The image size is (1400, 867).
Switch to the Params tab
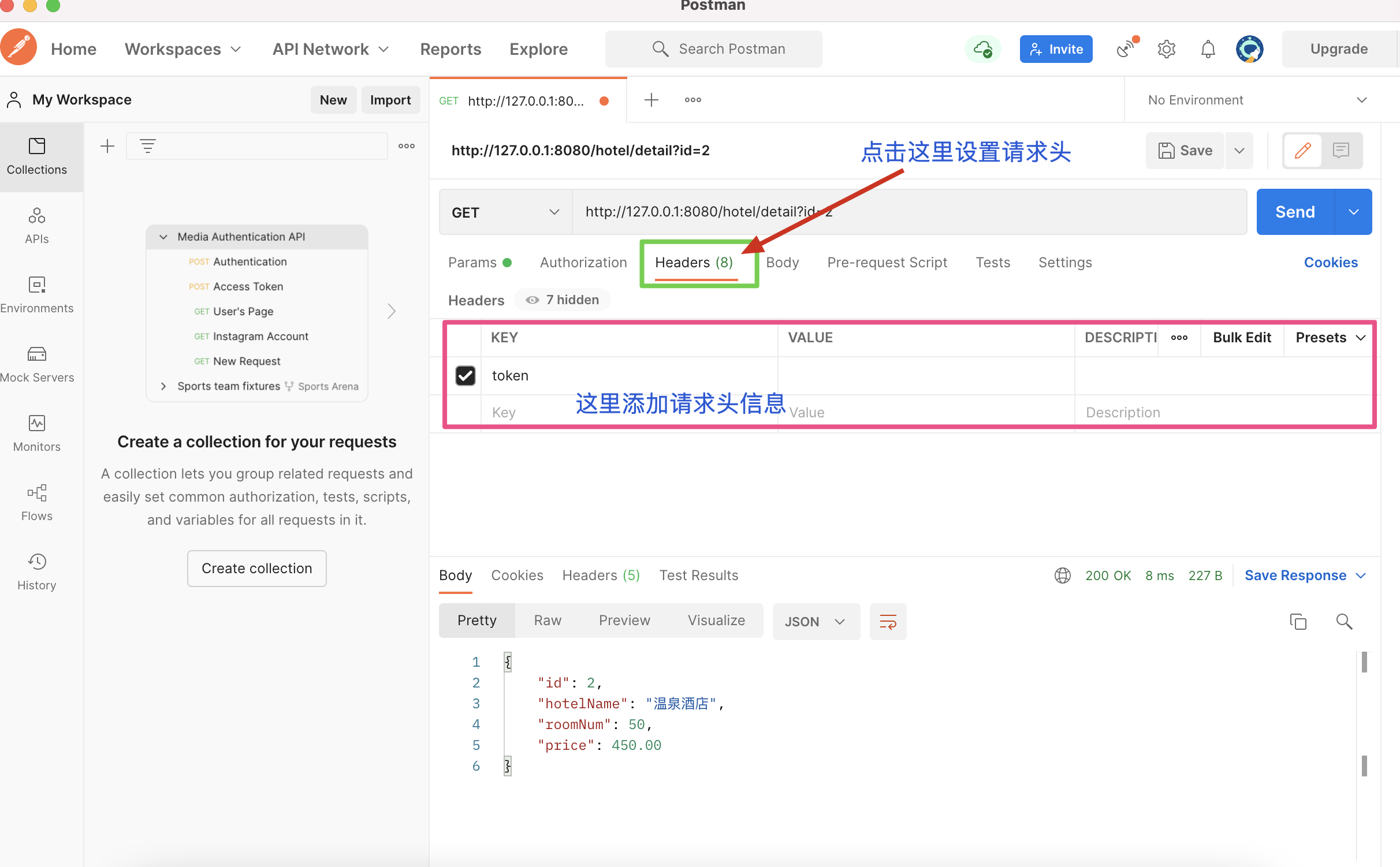point(479,263)
